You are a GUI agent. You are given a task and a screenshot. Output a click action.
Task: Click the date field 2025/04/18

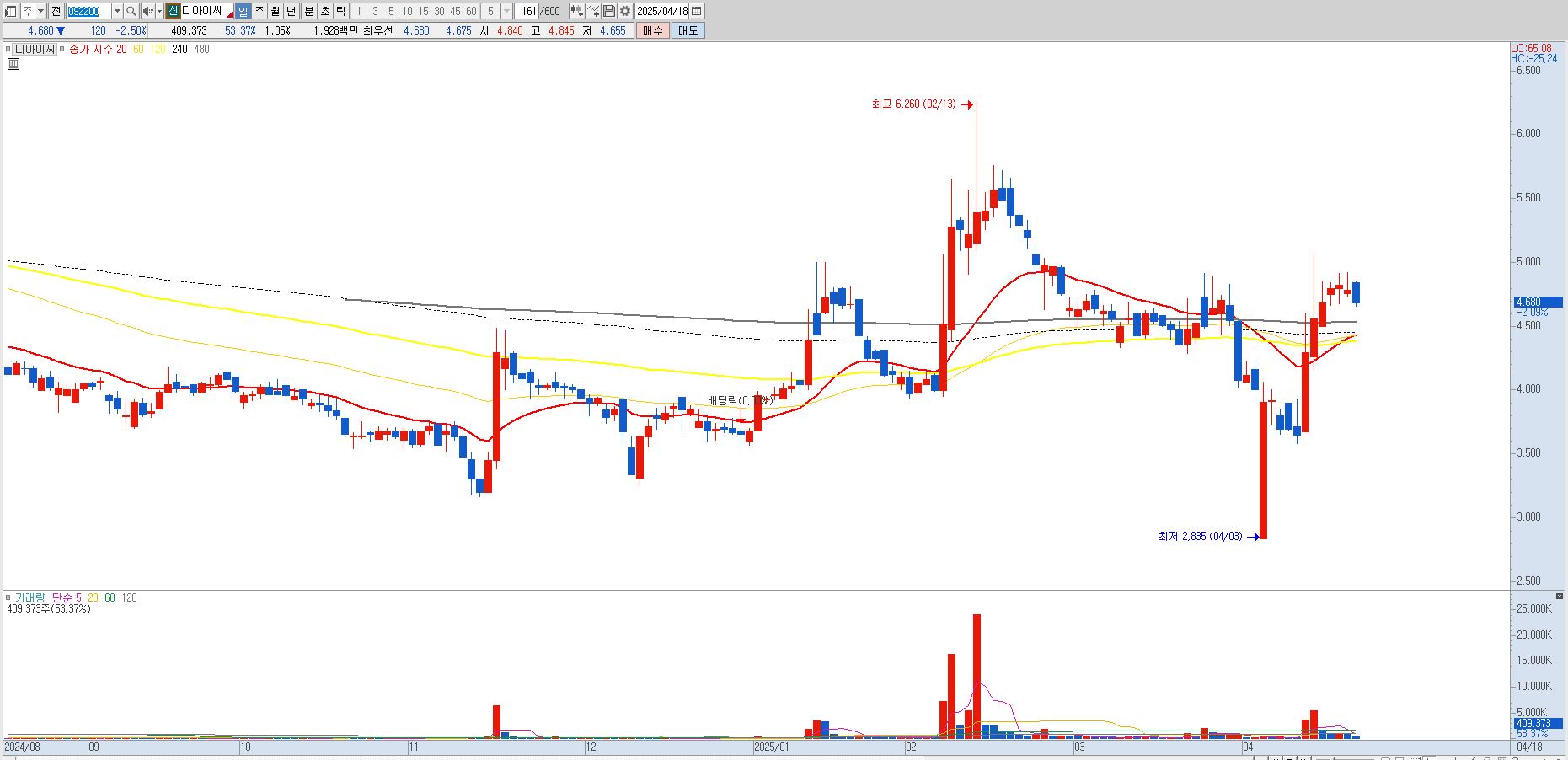662,11
